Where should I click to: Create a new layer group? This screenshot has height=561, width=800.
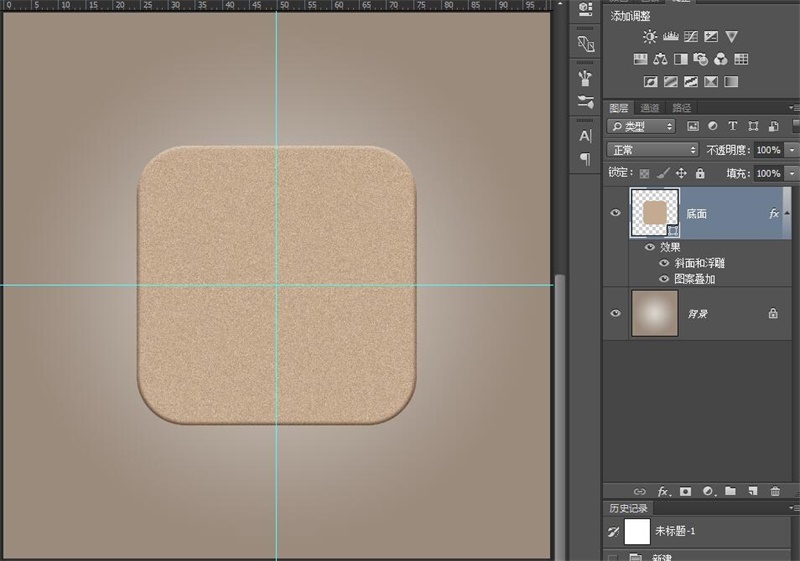(731, 491)
